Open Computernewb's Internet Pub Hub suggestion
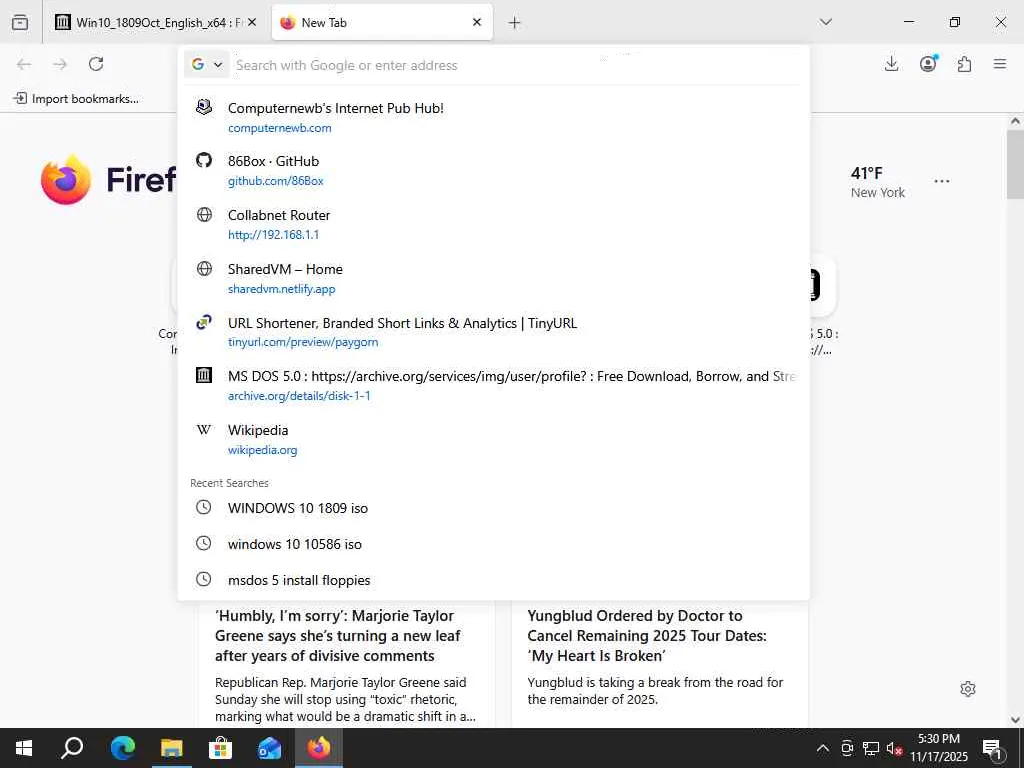 point(494,117)
